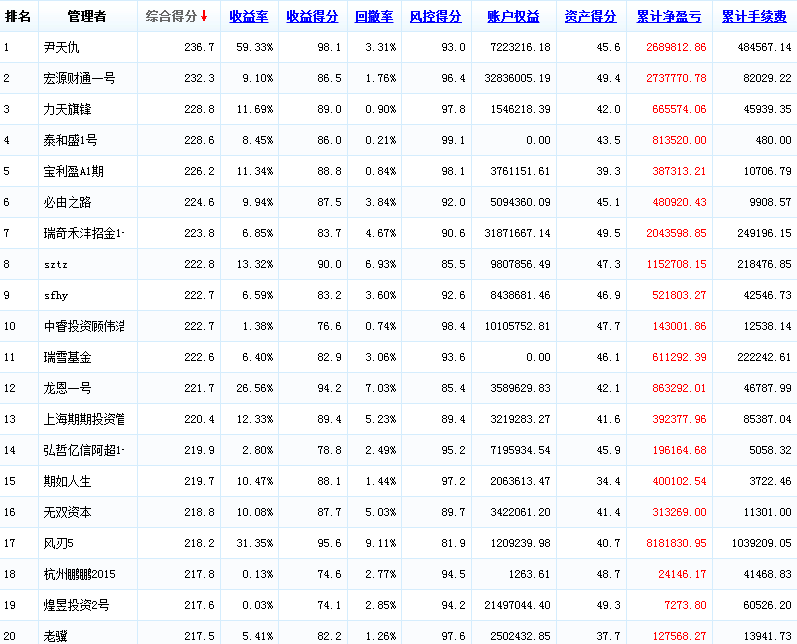Click 风控得分 value 99.1
Image resolution: width=797 pixels, height=644 pixels.
453,140
